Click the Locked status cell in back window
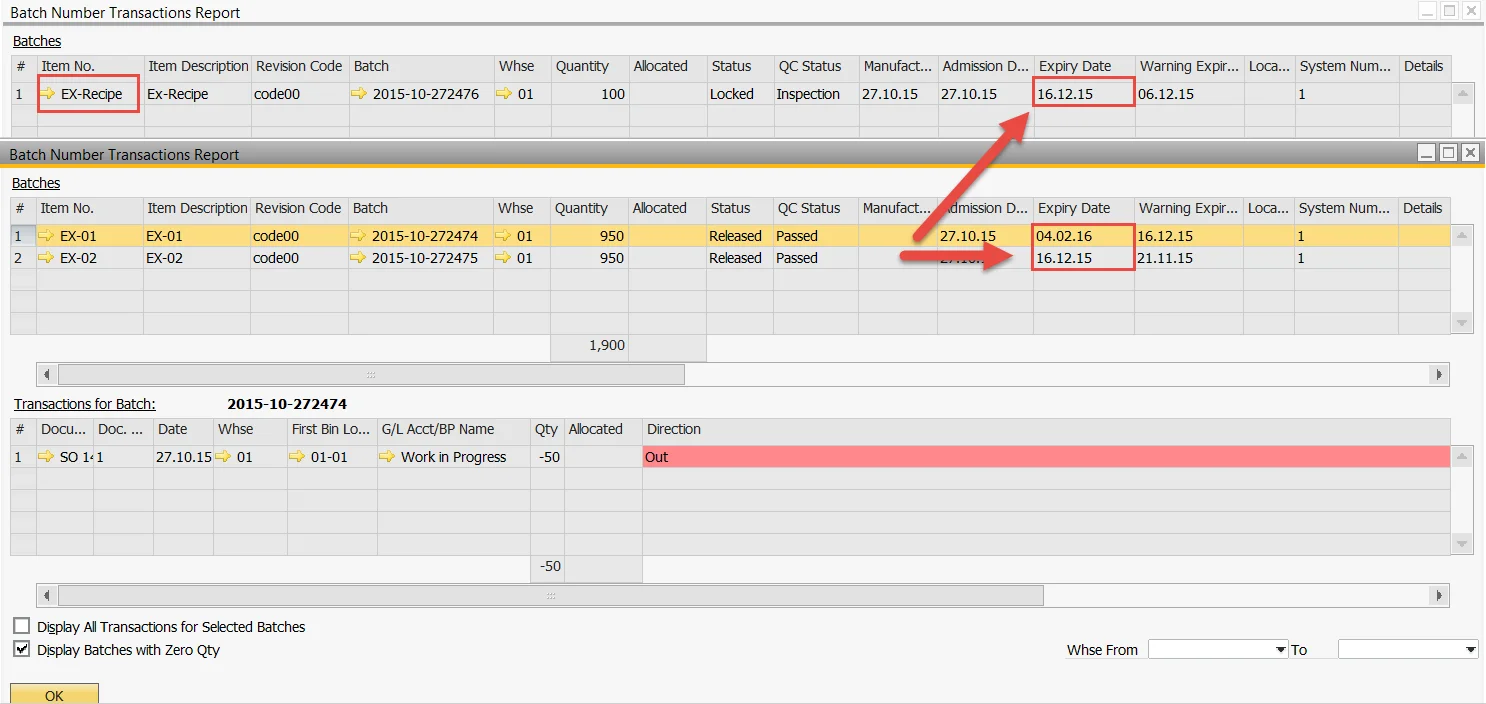The height and width of the screenshot is (704, 1486). (x=741, y=94)
